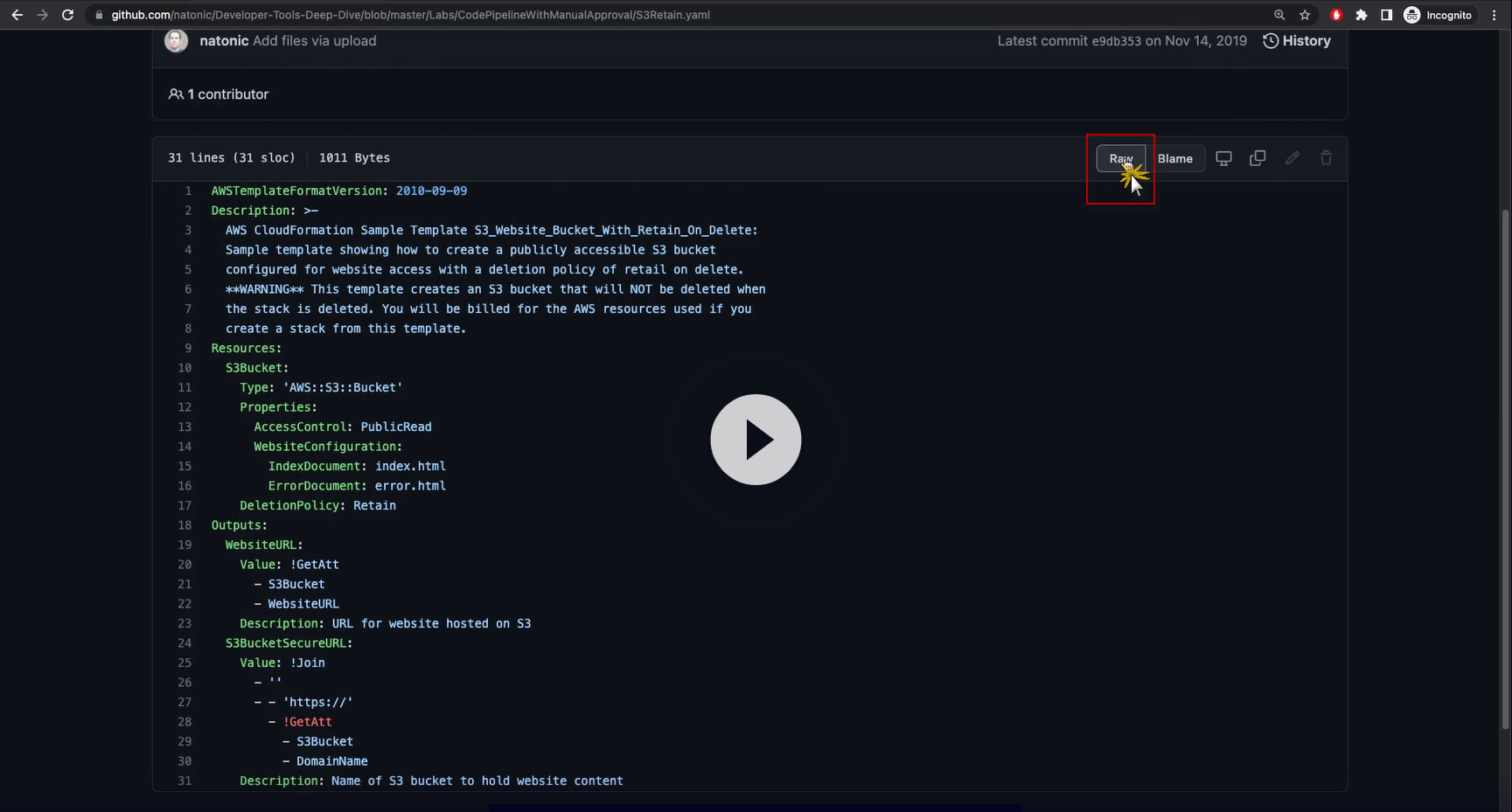Open natonic's avatar image
Screen dimensions: 1512x812
(x=176, y=41)
